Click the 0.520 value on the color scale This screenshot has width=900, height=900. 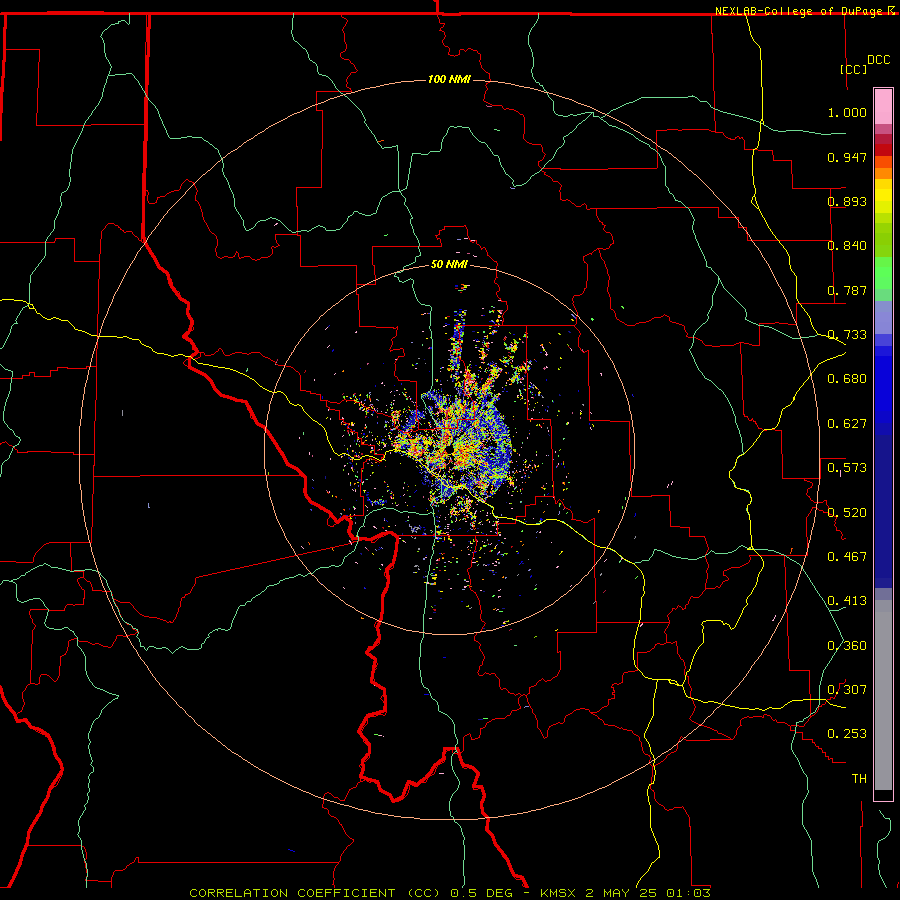tap(847, 513)
